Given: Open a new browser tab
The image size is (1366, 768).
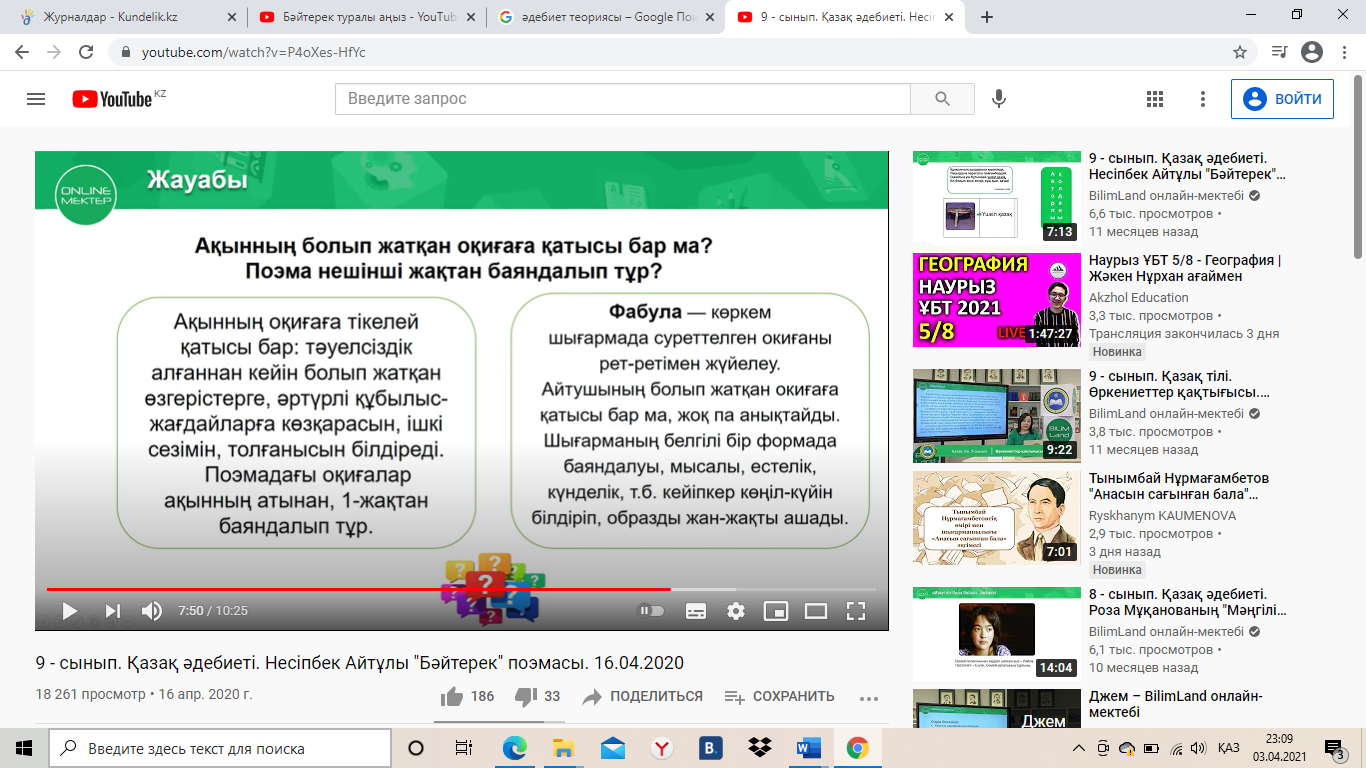Looking at the screenshot, I should pos(987,17).
